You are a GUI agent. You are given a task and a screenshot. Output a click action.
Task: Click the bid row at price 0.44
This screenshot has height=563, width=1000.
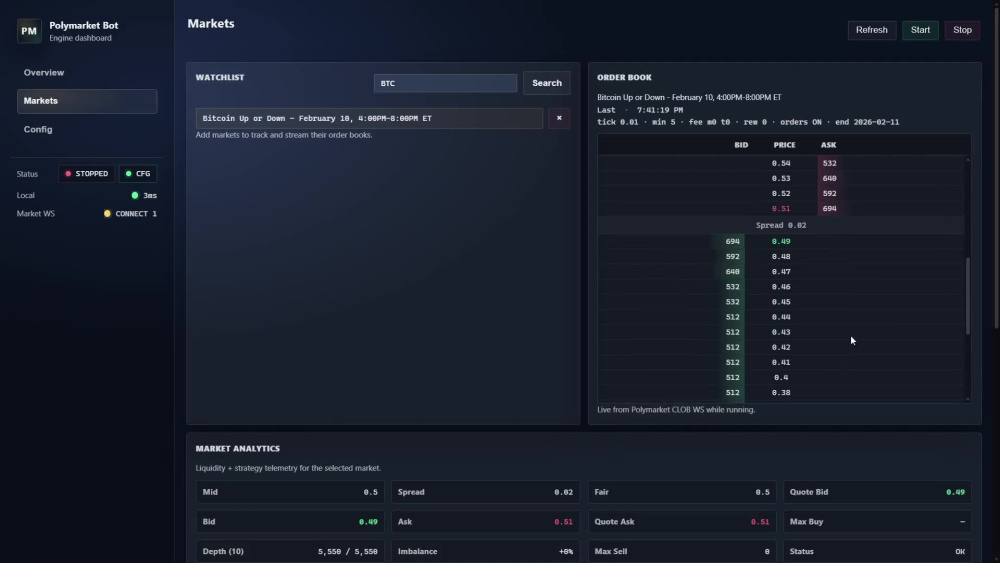pyautogui.click(x=781, y=317)
